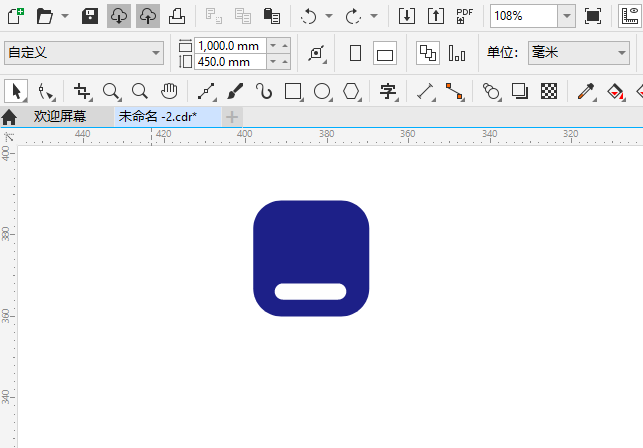The height and width of the screenshot is (448, 643).
Task: Toggle full screen preview icon
Action: pyautogui.click(x=593, y=16)
